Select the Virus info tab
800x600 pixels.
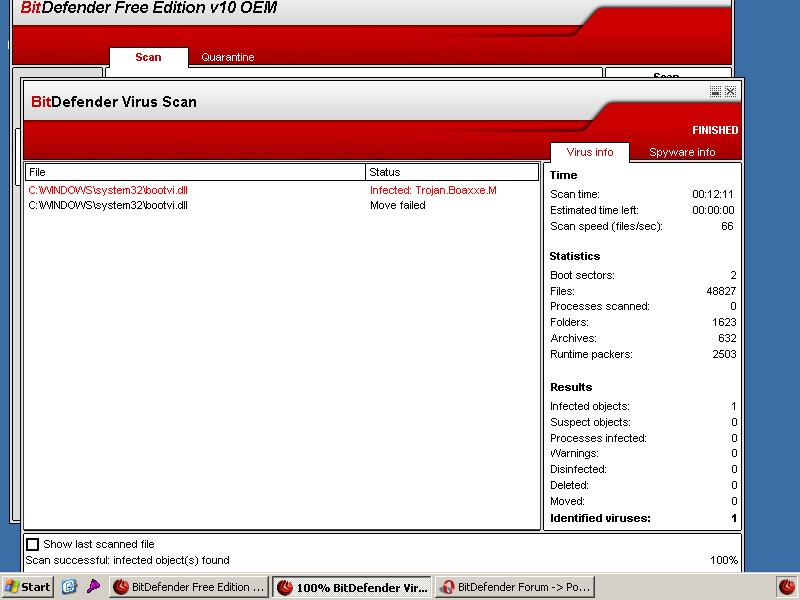[590, 152]
